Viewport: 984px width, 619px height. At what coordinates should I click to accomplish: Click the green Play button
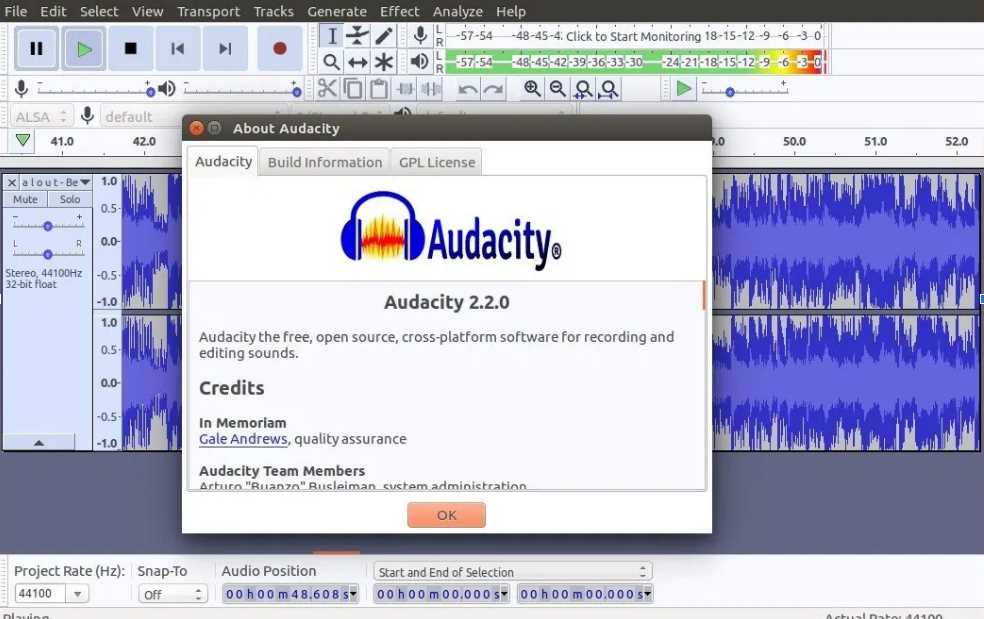83,48
